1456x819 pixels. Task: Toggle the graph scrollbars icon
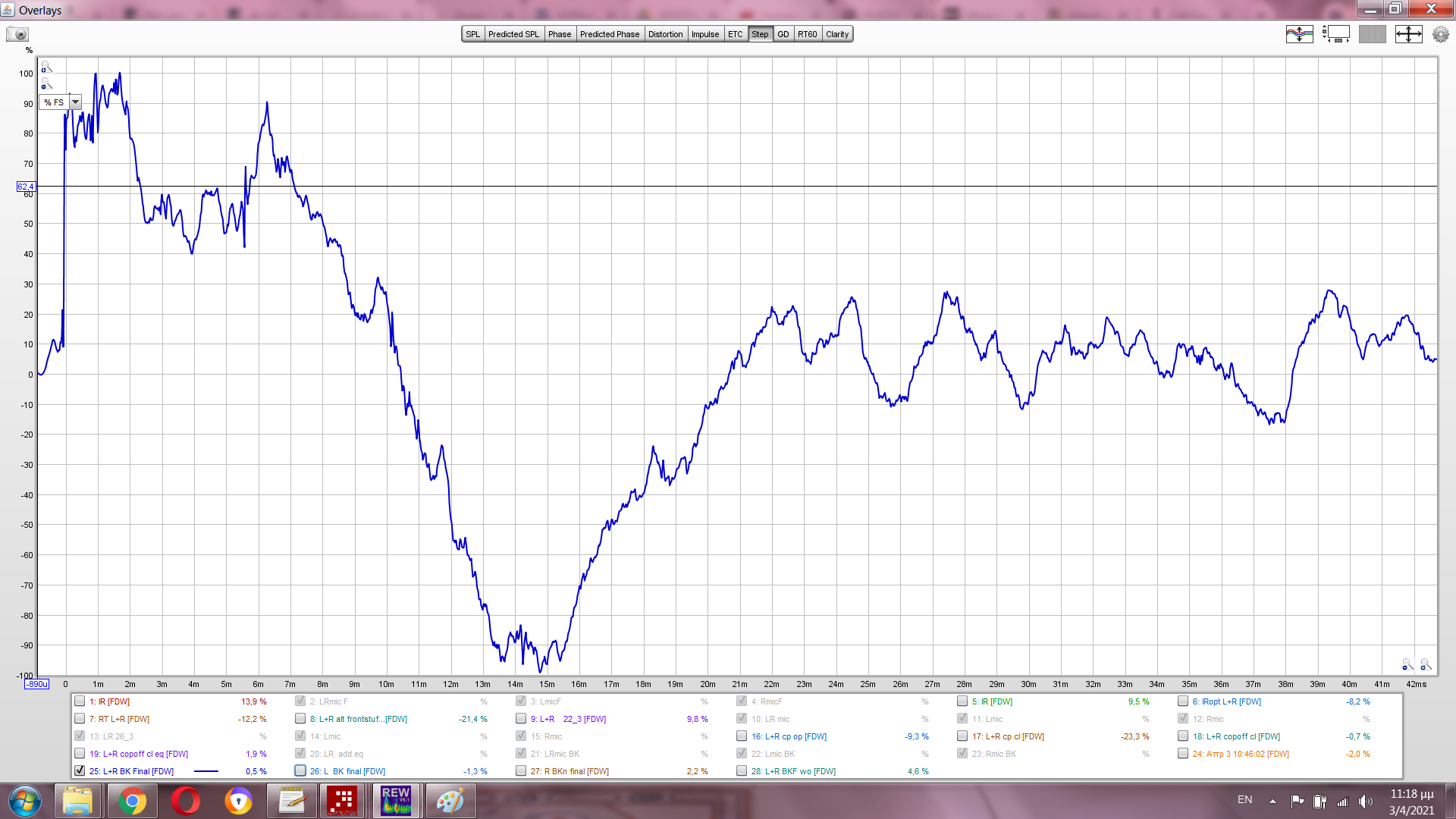tap(1335, 34)
